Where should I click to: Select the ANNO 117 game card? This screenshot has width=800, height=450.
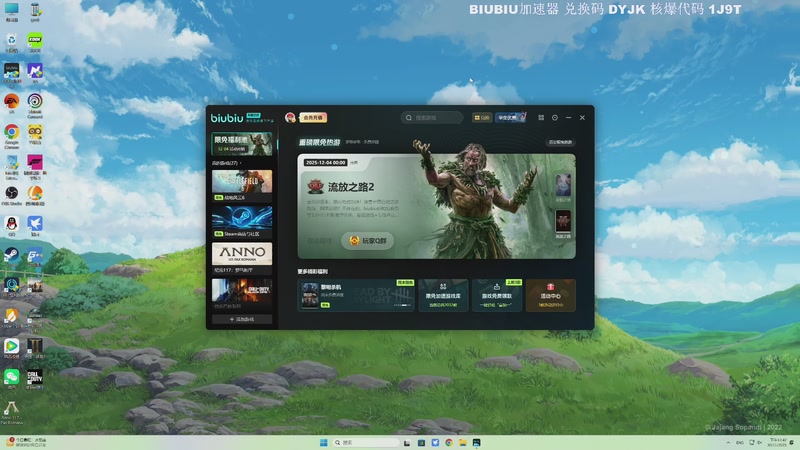242,258
